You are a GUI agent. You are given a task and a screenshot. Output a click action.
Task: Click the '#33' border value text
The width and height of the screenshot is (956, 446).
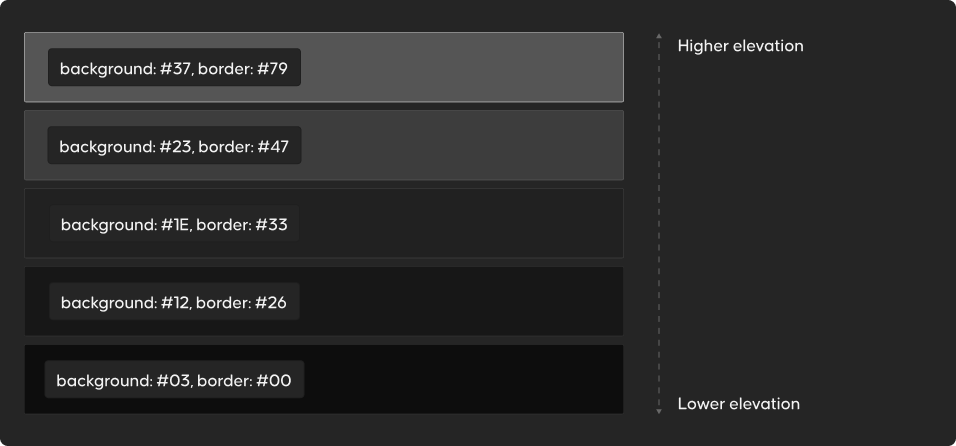click(271, 225)
